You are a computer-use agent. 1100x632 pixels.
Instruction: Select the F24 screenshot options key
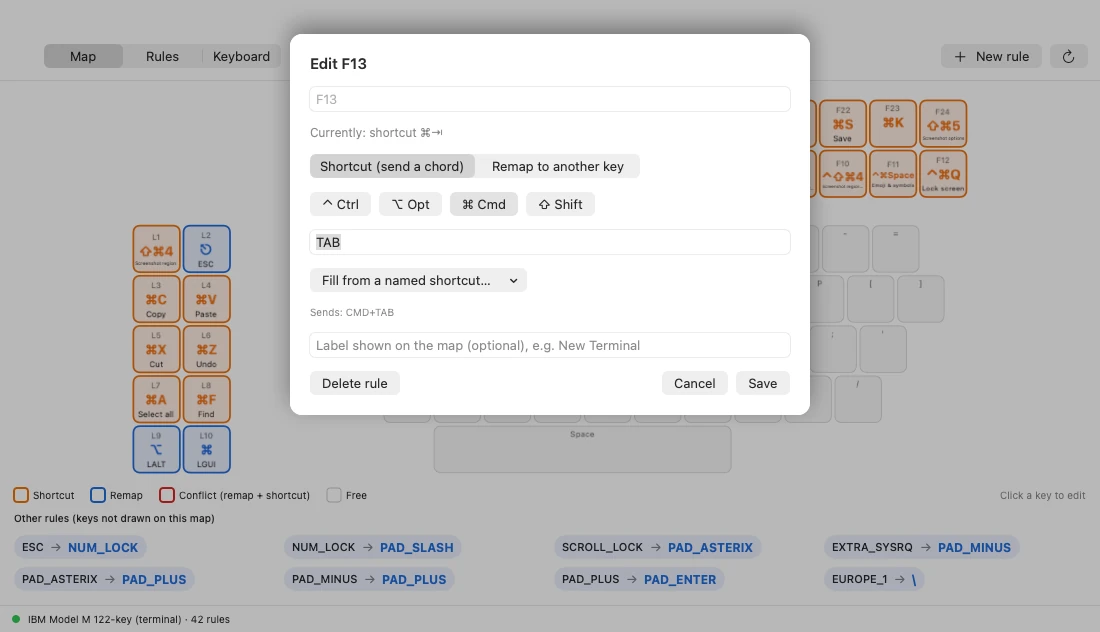[943, 123]
